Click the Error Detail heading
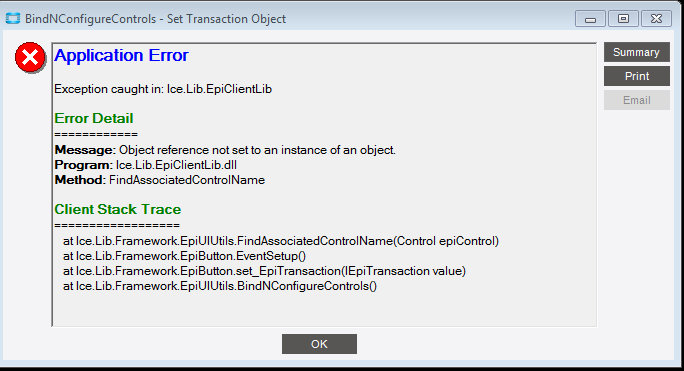 (x=94, y=118)
